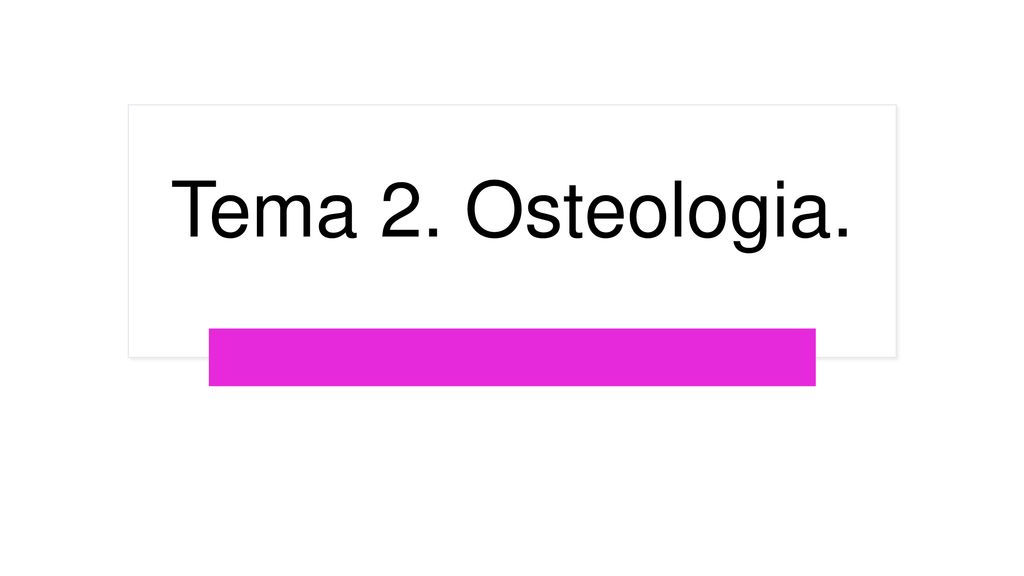The height and width of the screenshot is (576, 1024).
Task: Select the magenta rectangle shape
Action: (512, 357)
